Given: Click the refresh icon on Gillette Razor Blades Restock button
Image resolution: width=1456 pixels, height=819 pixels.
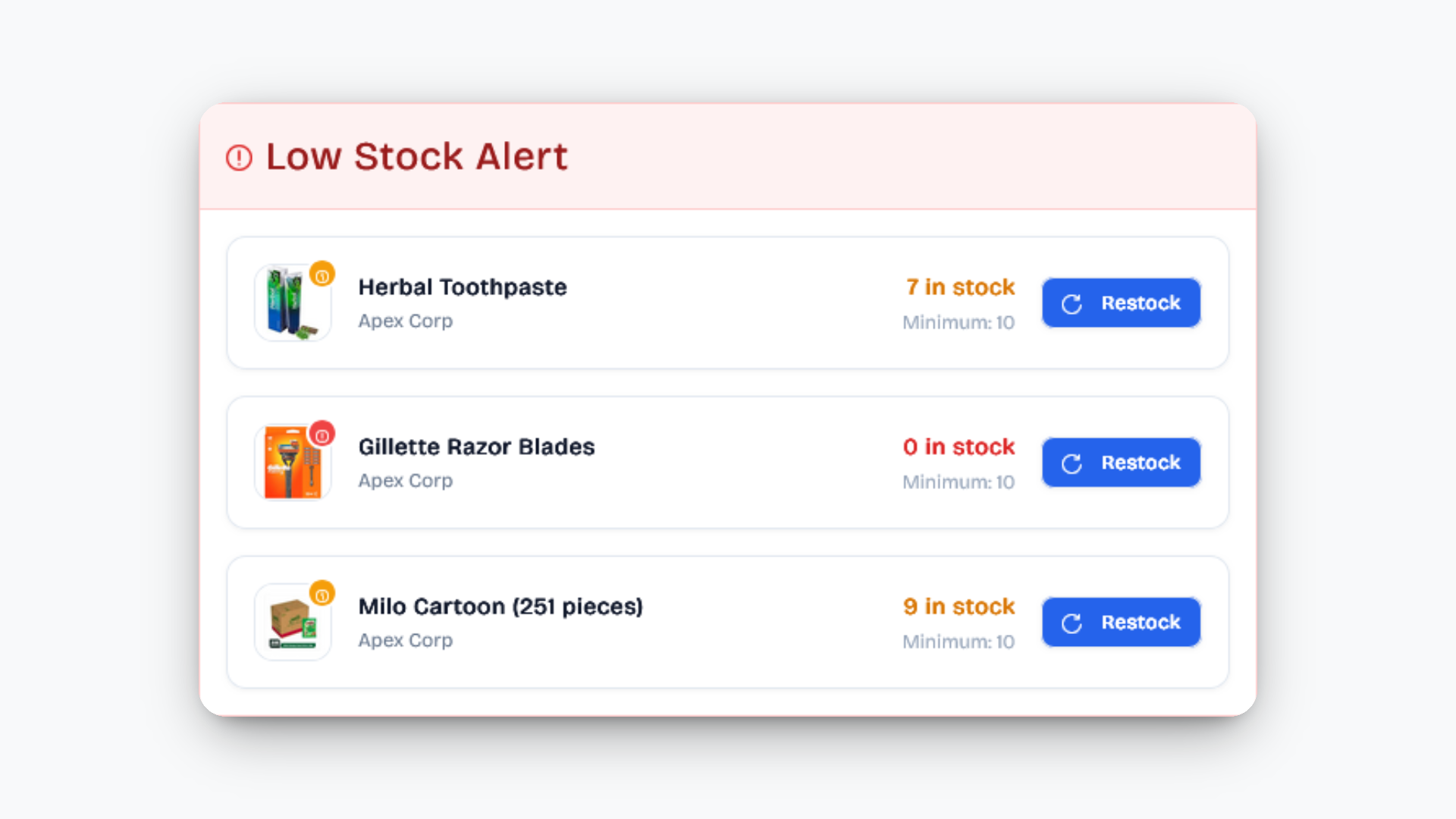Looking at the screenshot, I should [1072, 463].
